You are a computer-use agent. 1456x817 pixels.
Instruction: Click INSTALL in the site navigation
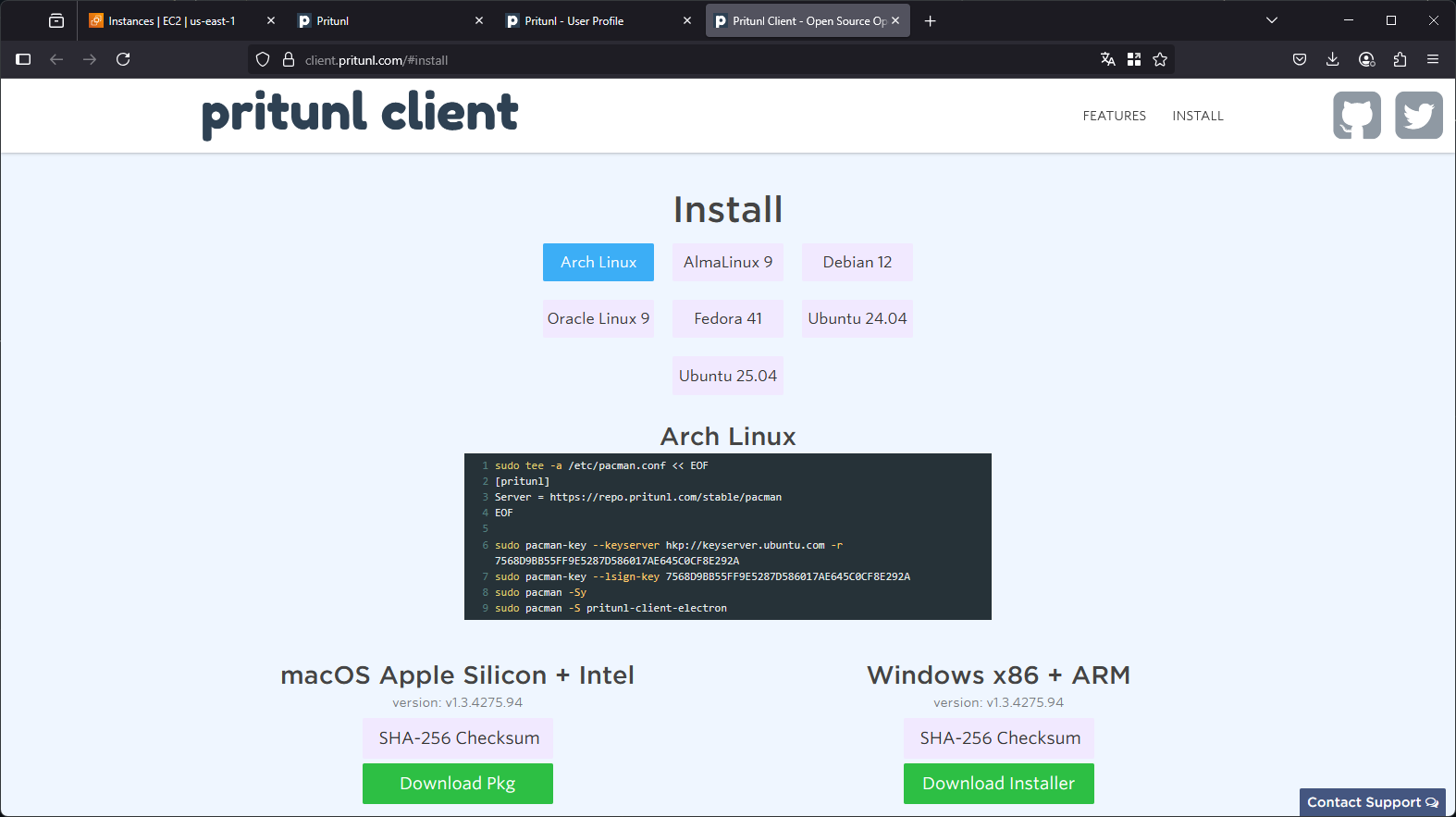[x=1198, y=116]
